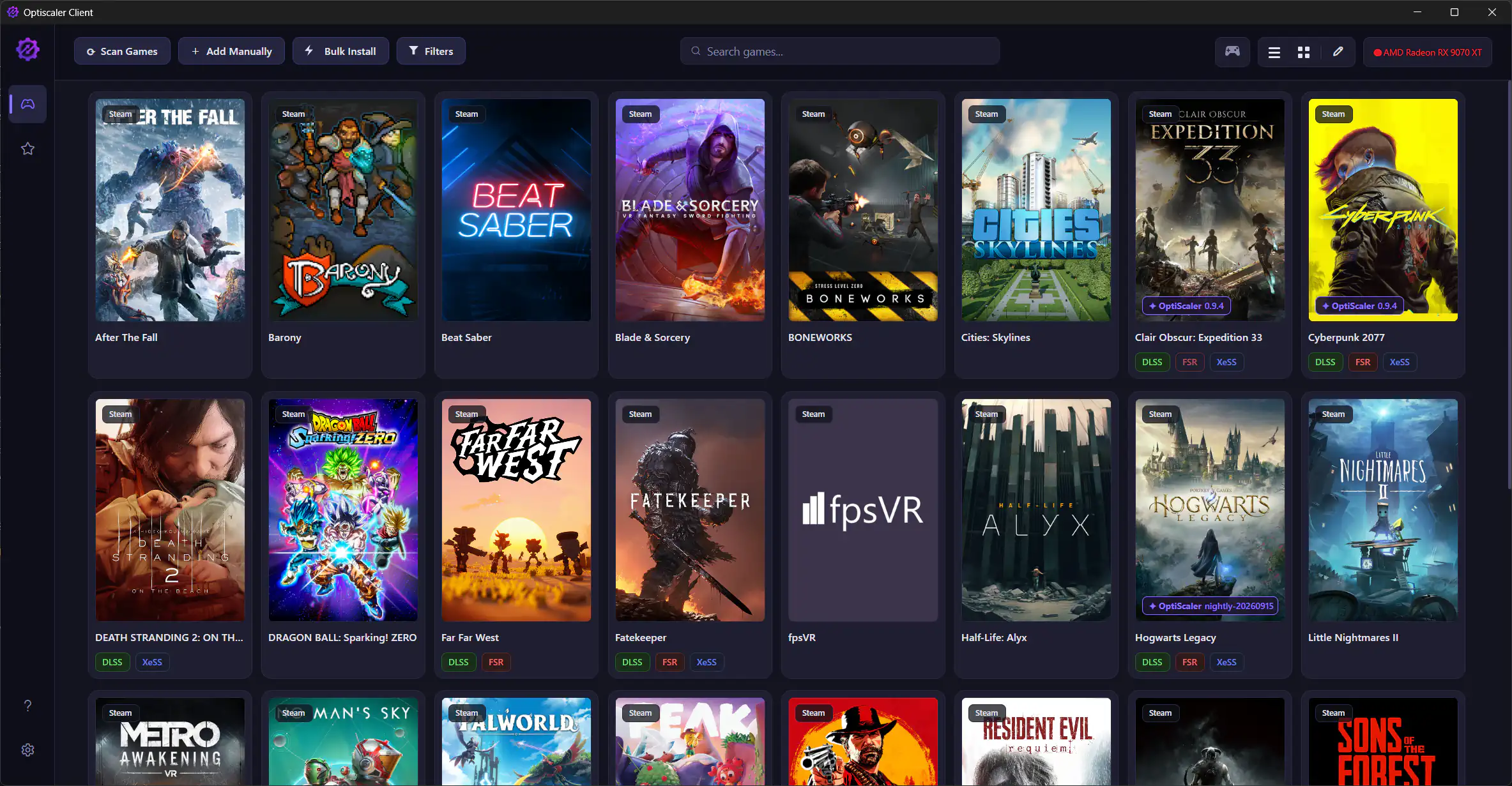
Task: Click DLSS tag under Clair Obscur: Expedition 33
Action: point(1152,362)
